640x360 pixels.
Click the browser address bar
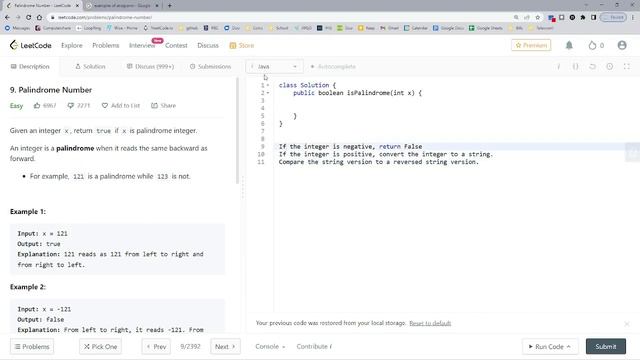coord(282,17)
